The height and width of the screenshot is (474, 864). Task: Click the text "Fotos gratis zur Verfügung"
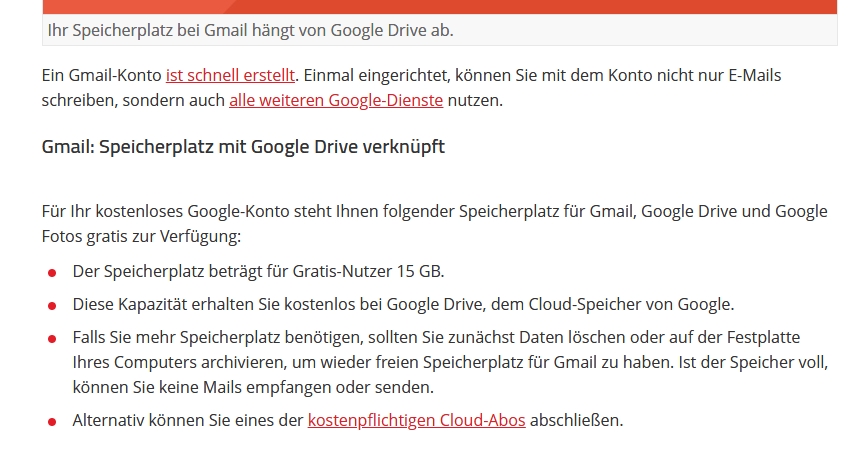(141, 237)
